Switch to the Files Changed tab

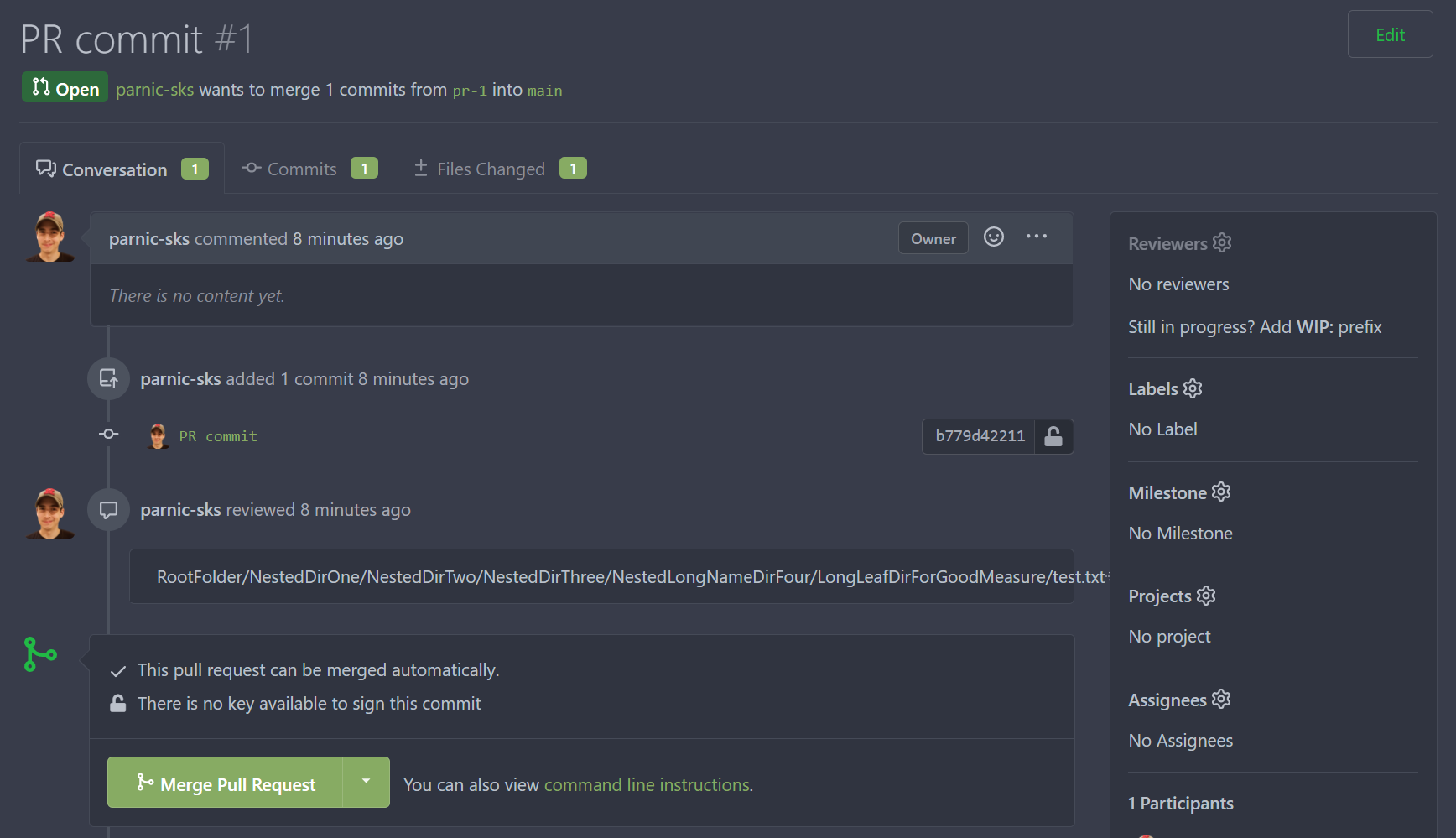coord(490,169)
